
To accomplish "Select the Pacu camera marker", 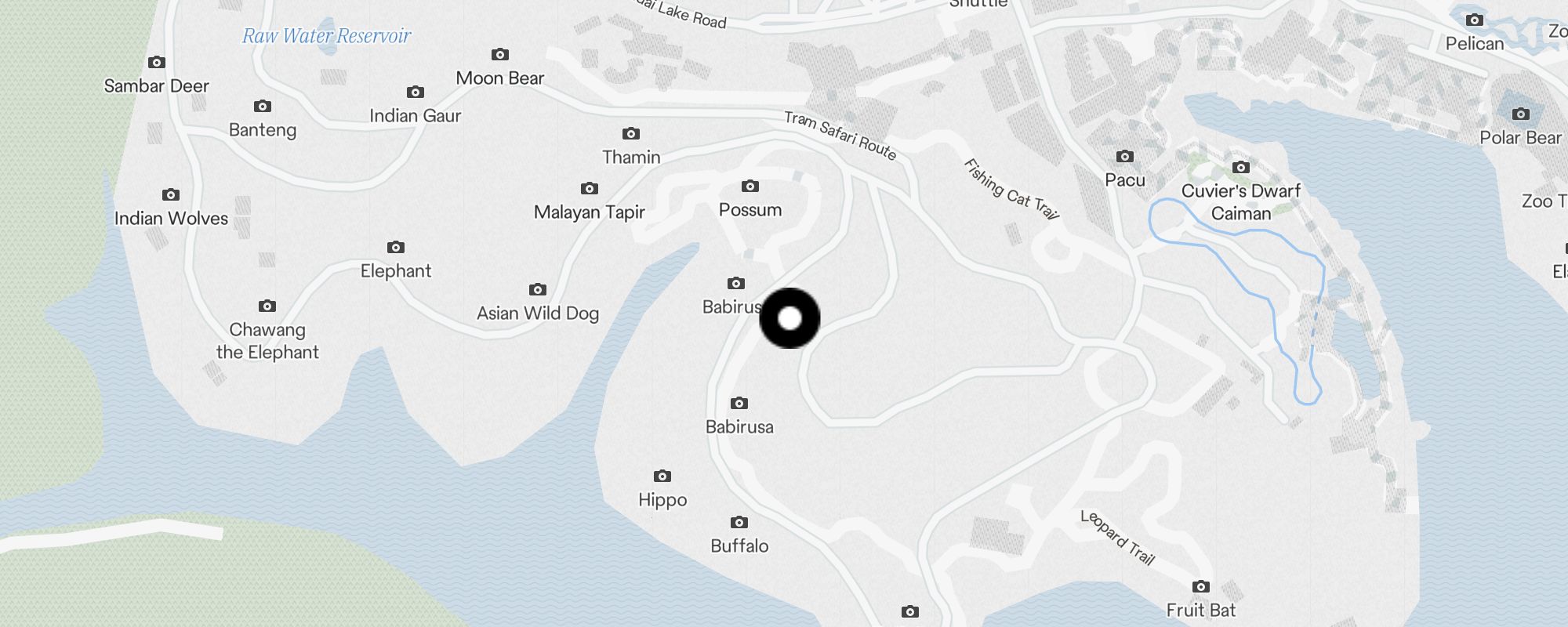I will 1125,156.
